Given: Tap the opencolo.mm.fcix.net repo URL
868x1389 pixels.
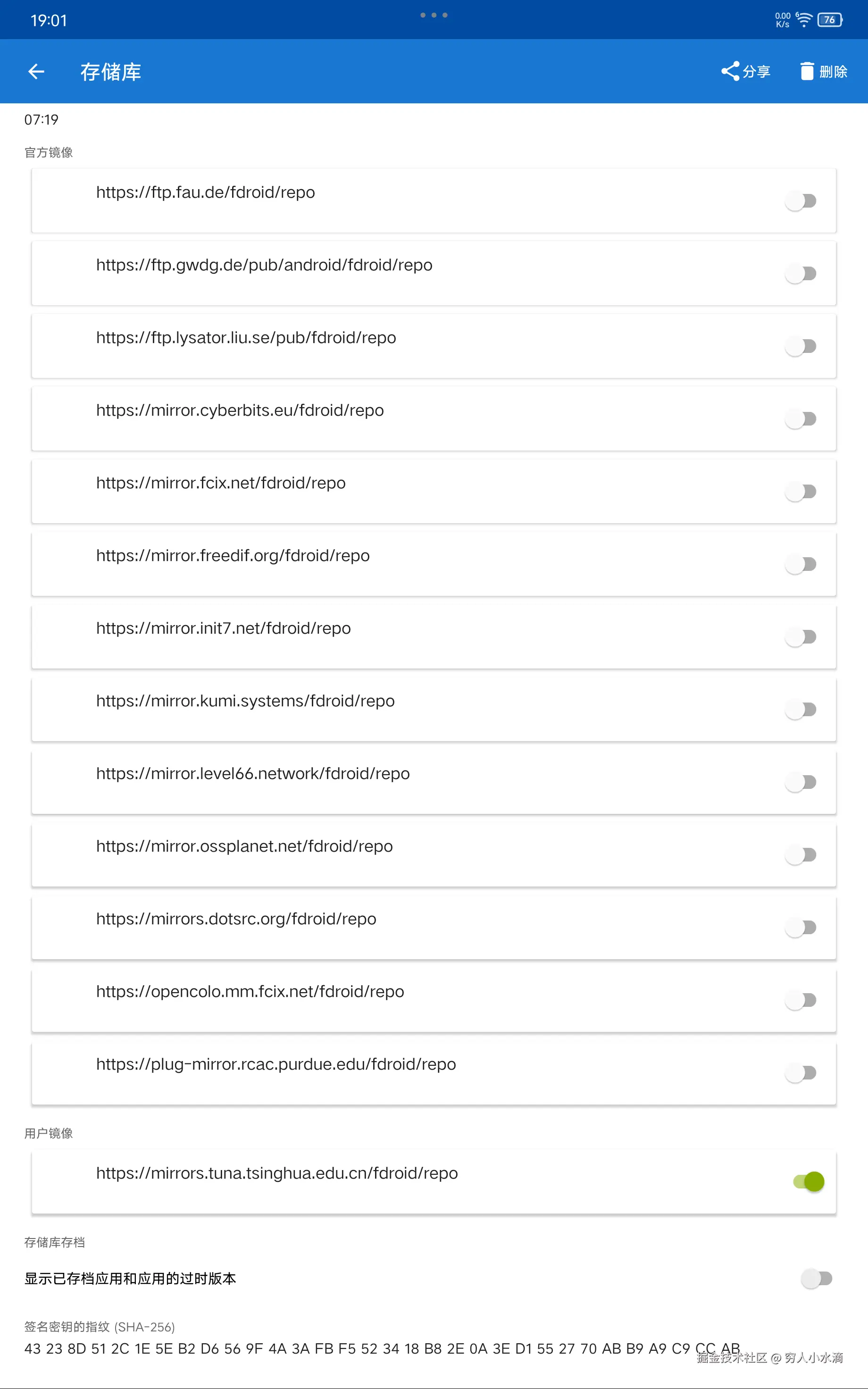Looking at the screenshot, I should click(x=250, y=991).
